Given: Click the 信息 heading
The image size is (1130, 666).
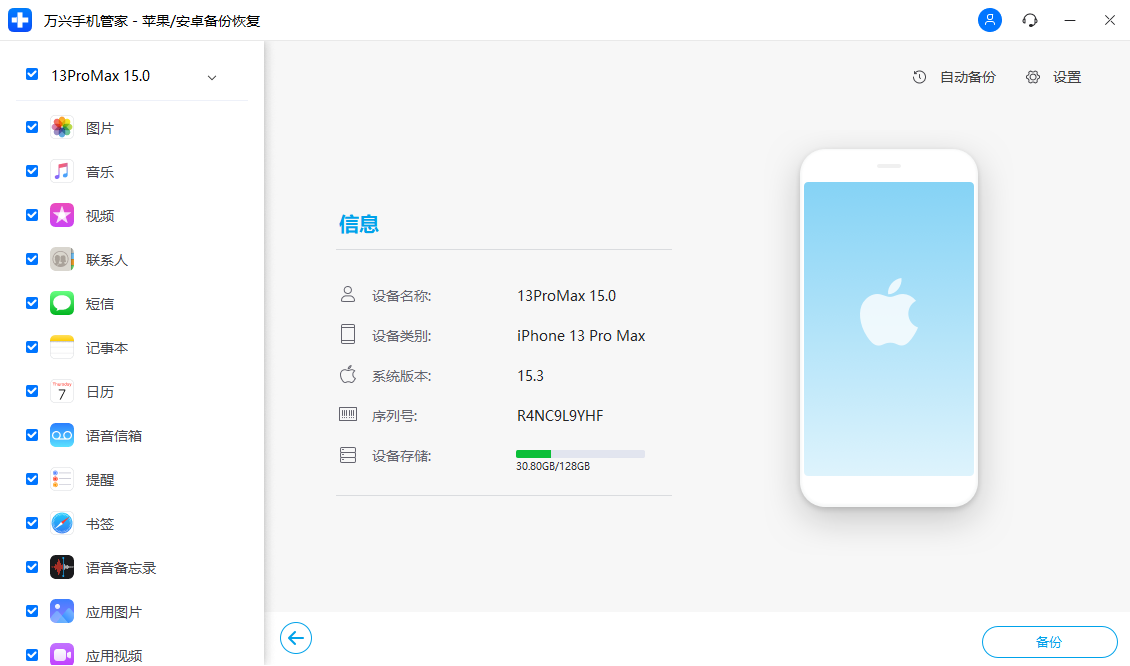Looking at the screenshot, I should (x=359, y=224).
